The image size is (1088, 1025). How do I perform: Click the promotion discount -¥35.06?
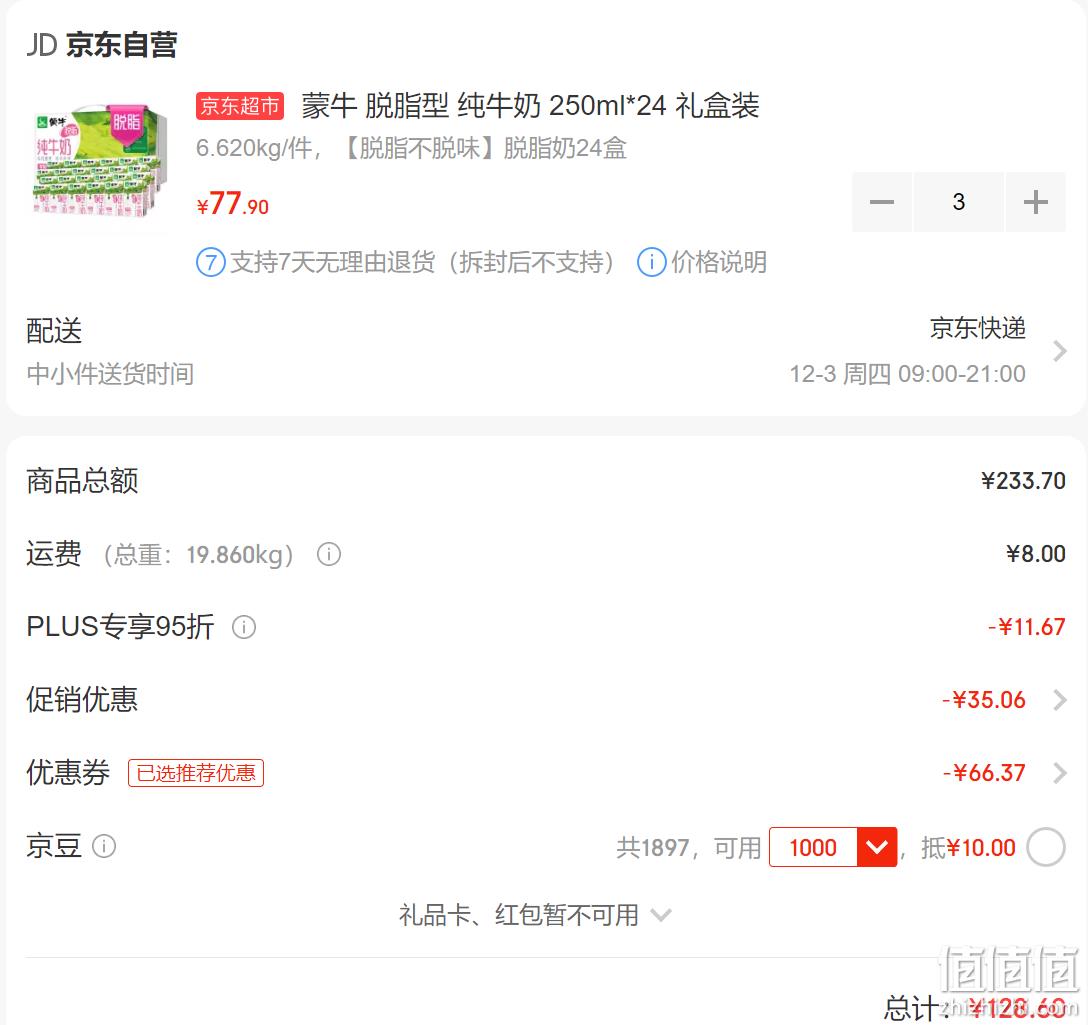(x=984, y=700)
